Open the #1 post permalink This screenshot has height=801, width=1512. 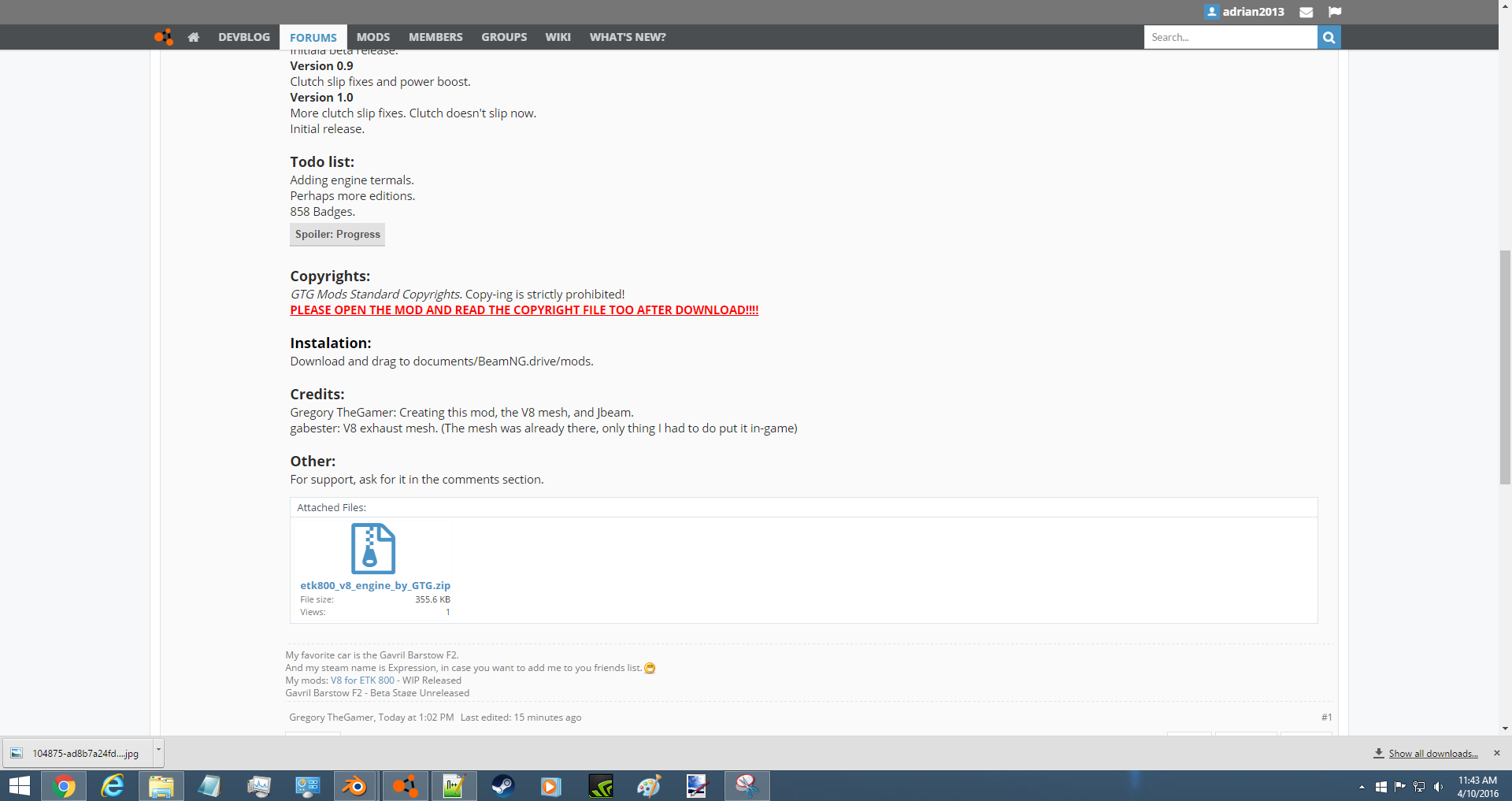pyautogui.click(x=1327, y=718)
